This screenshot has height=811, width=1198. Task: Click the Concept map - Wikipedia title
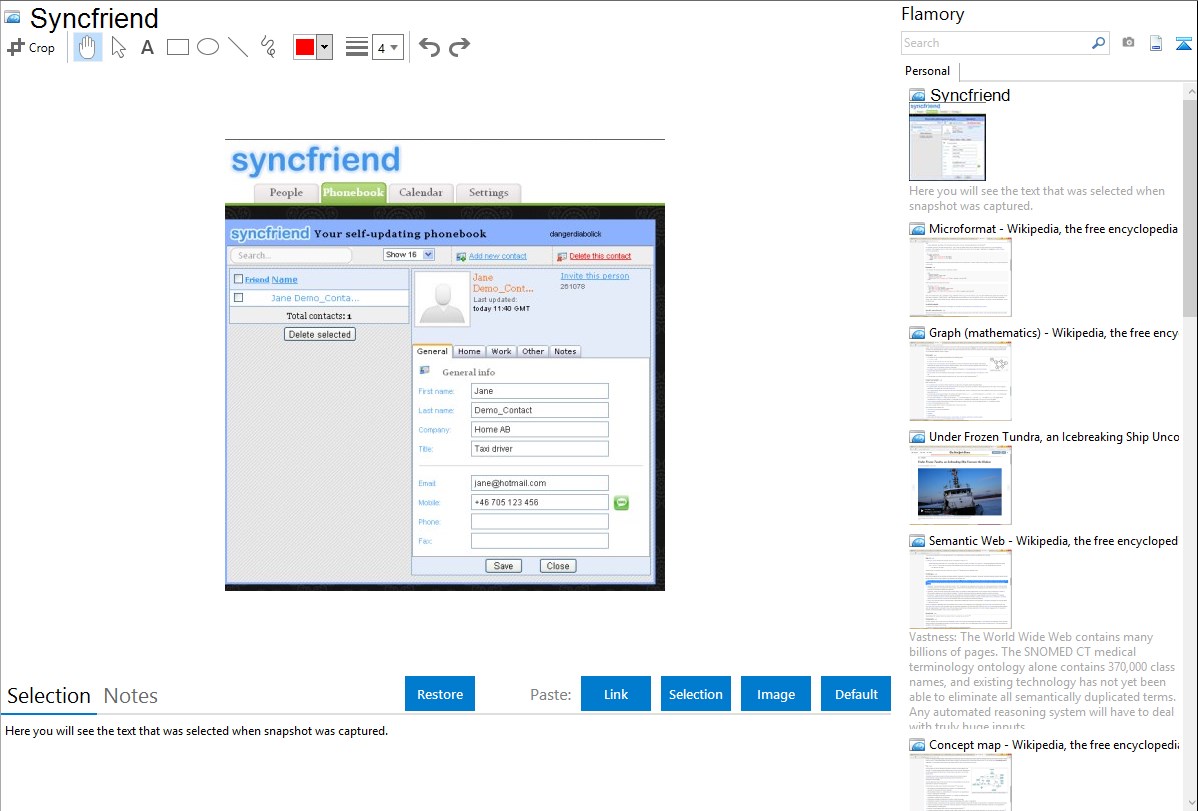click(1054, 744)
